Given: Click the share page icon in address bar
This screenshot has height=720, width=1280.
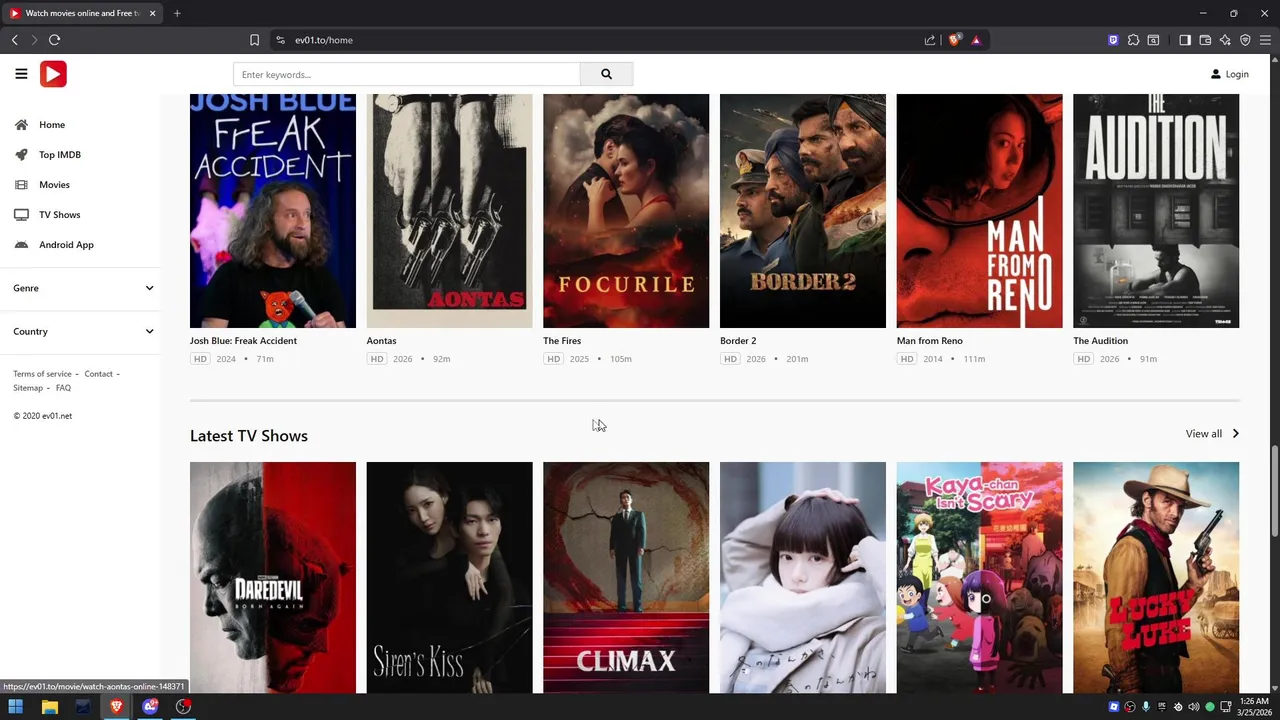Looking at the screenshot, I should tap(930, 40).
